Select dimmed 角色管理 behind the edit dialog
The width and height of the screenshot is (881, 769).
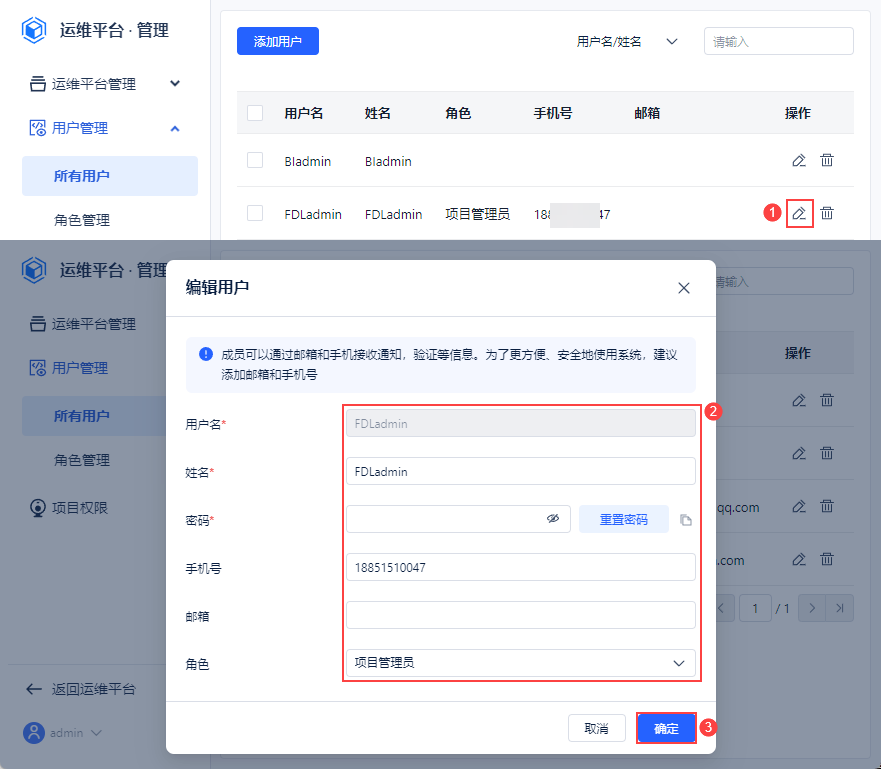82,460
